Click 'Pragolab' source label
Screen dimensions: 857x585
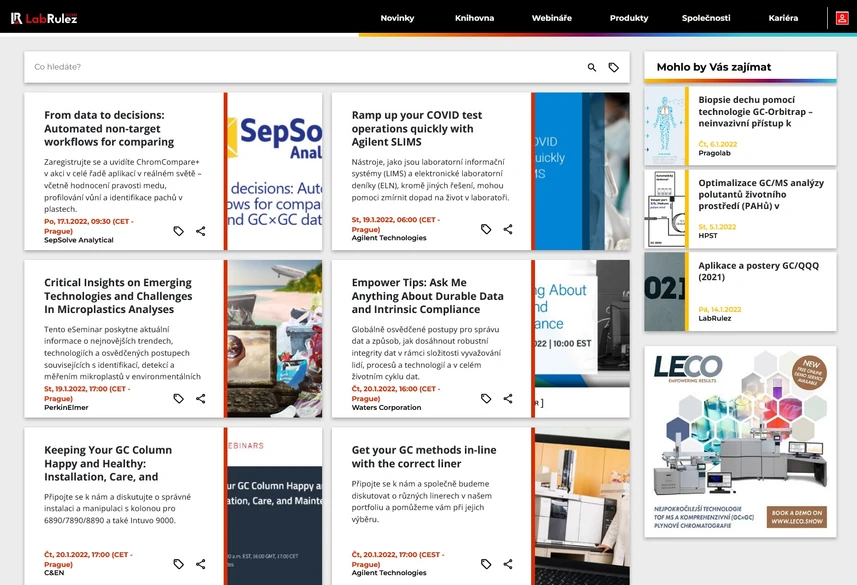click(714, 153)
